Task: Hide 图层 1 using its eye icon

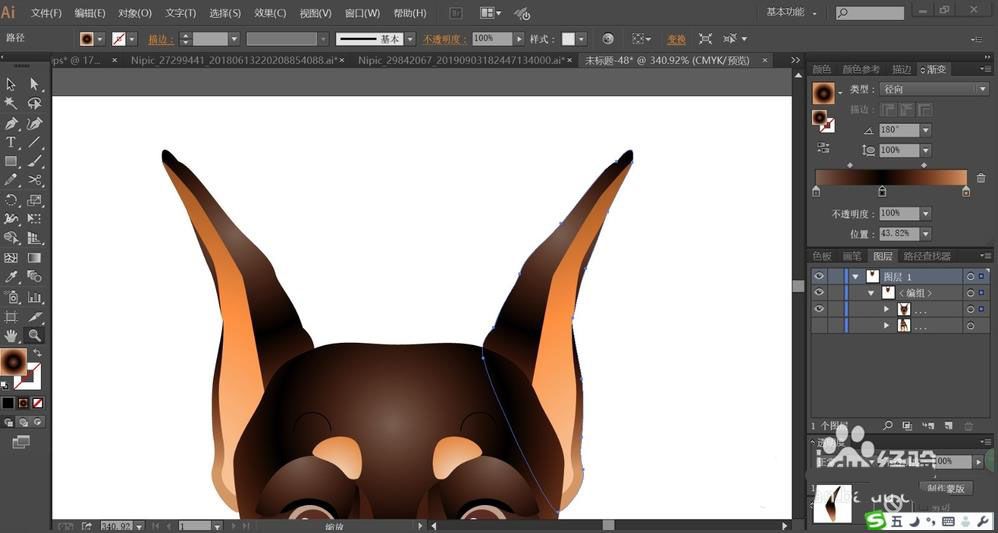Action: pos(819,276)
